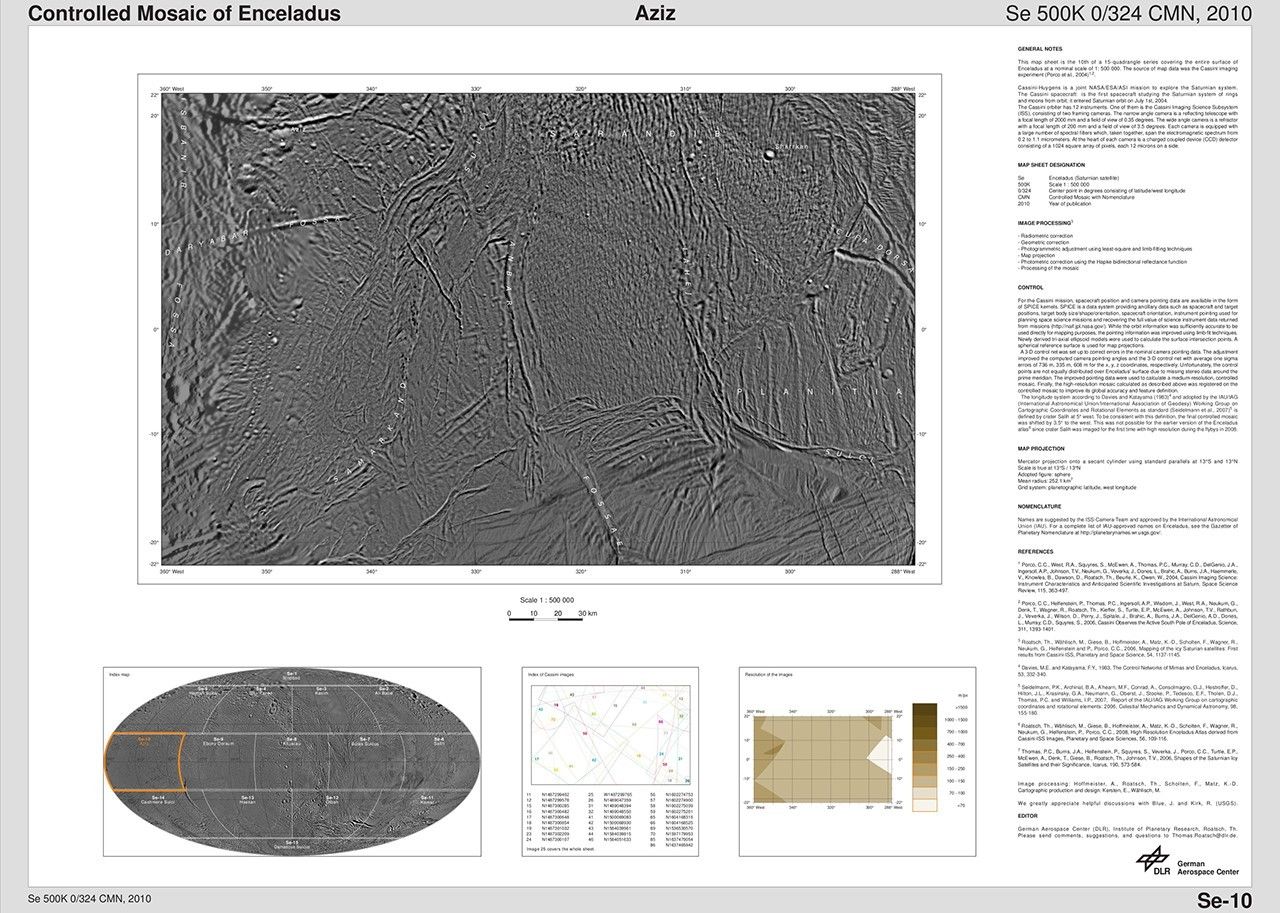The width and height of the screenshot is (1280, 913).
Task: Click the Se-8 quadrangle in the index map
Action: point(291,745)
